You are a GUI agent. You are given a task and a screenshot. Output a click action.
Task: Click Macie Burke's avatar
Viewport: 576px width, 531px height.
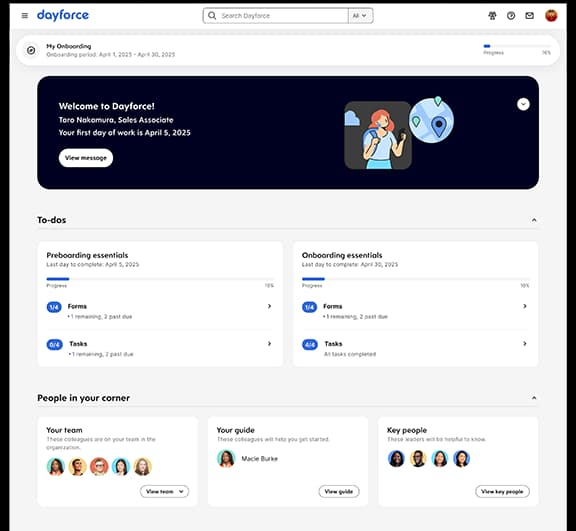(x=226, y=458)
